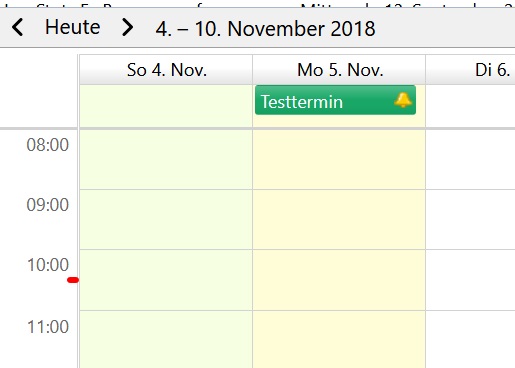The image size is (515, 368).
Task: Select the So 4. Nov. column header
Action: coord(166,70)
